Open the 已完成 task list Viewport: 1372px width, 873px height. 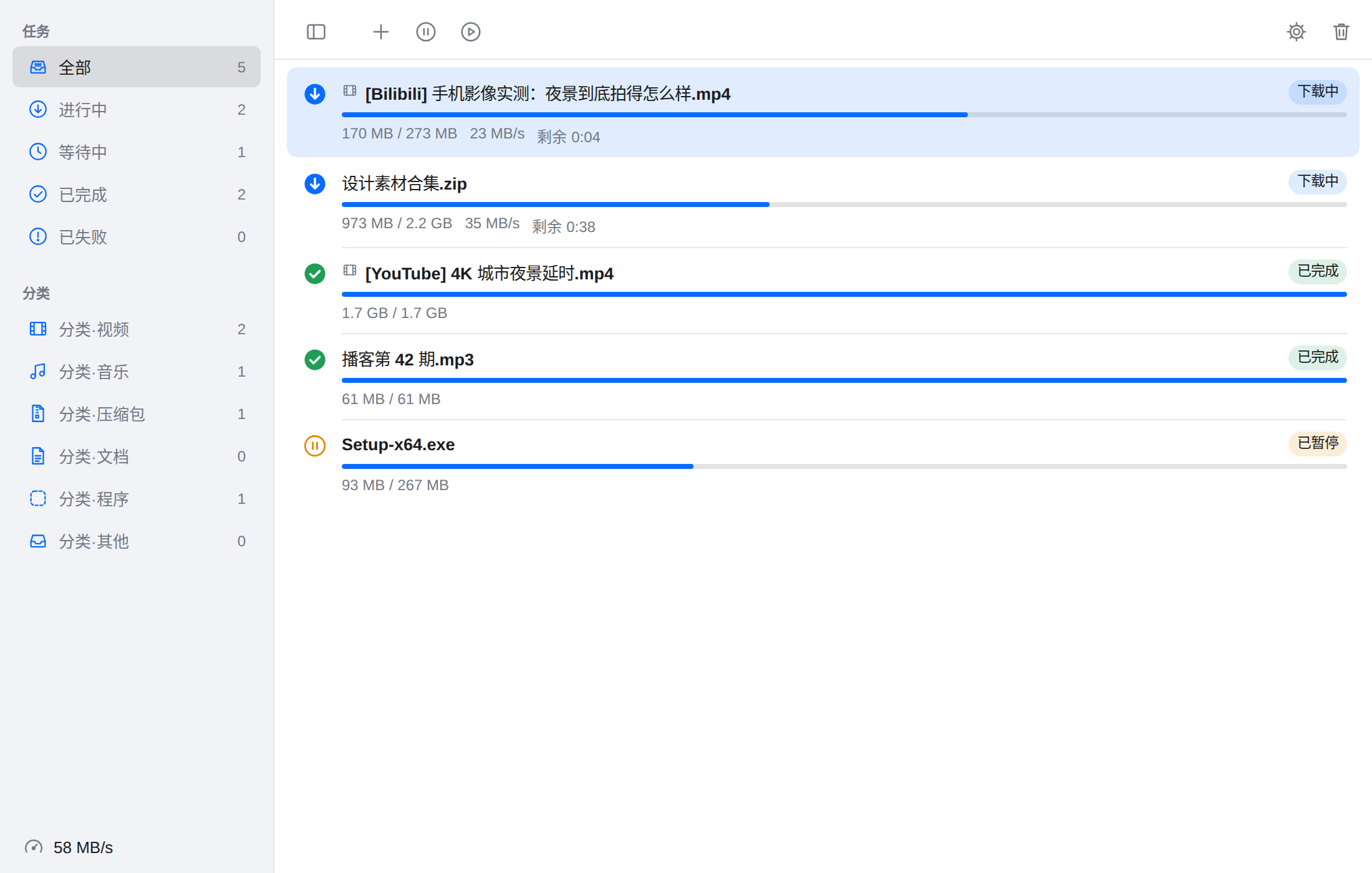[137, 194]
